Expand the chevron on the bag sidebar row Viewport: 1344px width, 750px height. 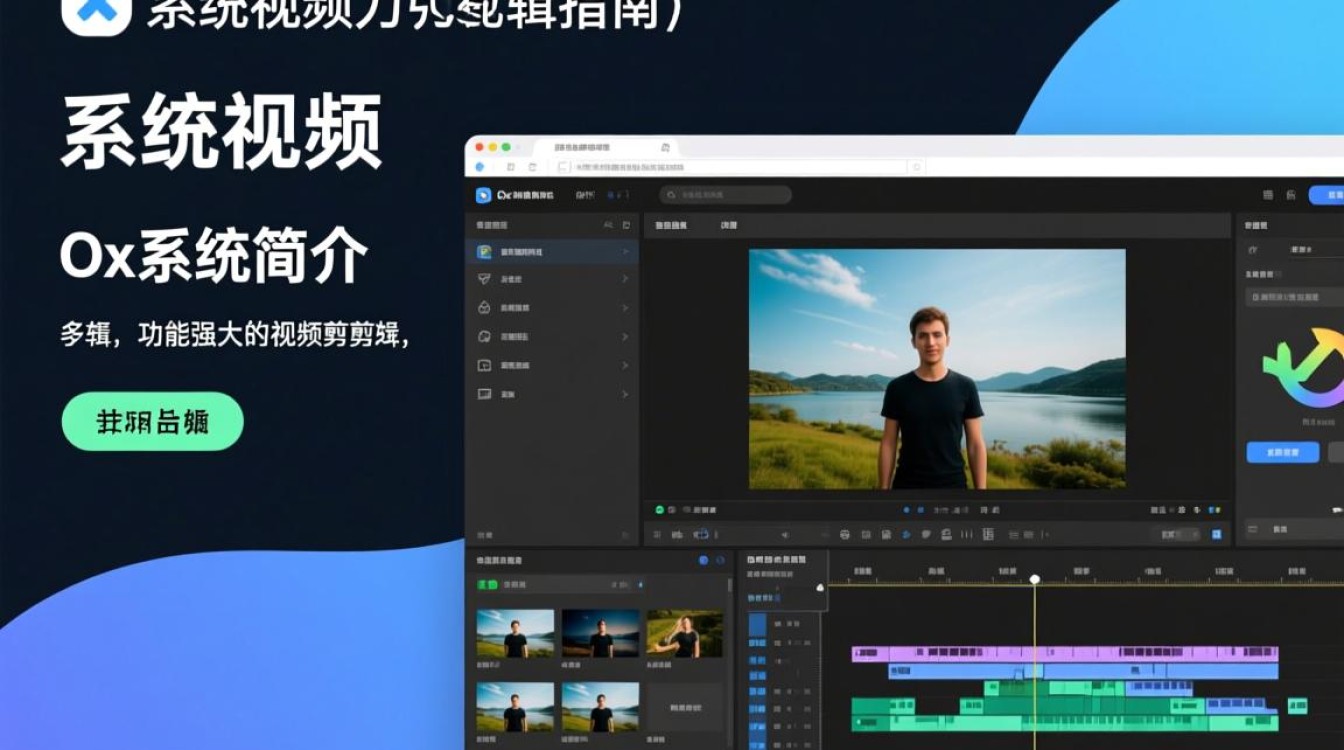[x=625, y=308]
